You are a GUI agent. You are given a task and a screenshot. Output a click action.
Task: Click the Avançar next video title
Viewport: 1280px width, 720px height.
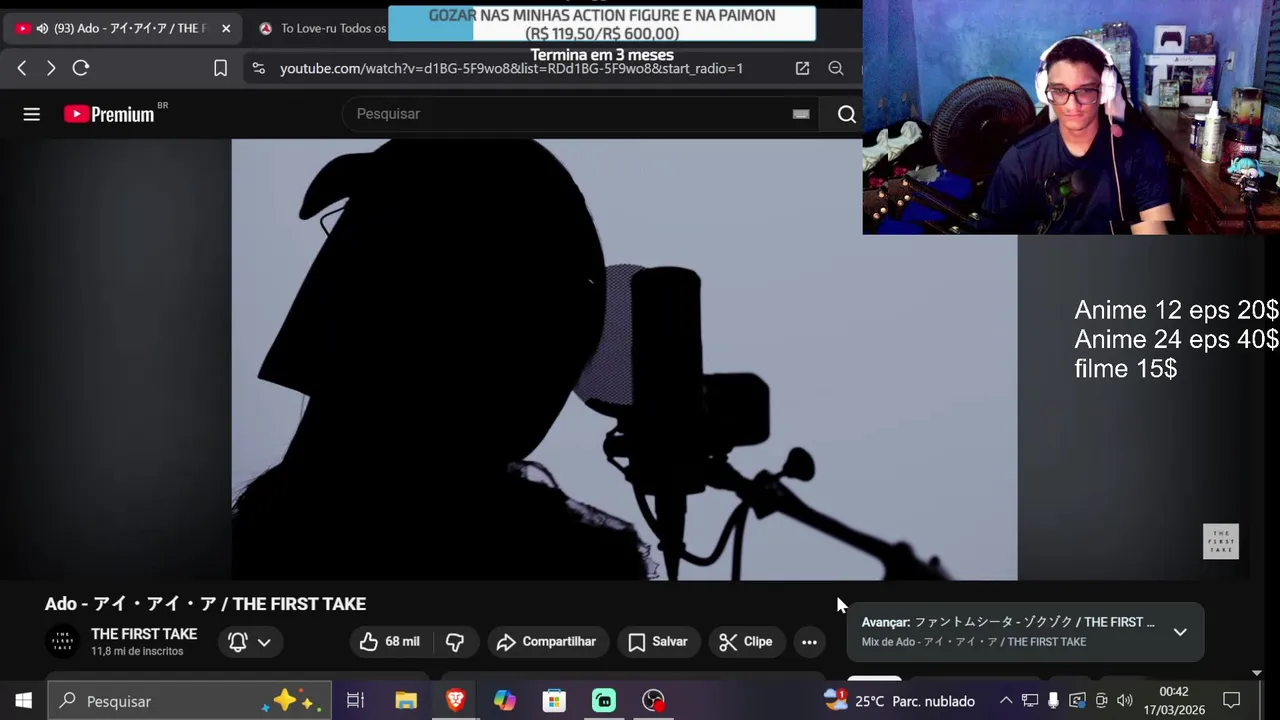(1008, 622)
